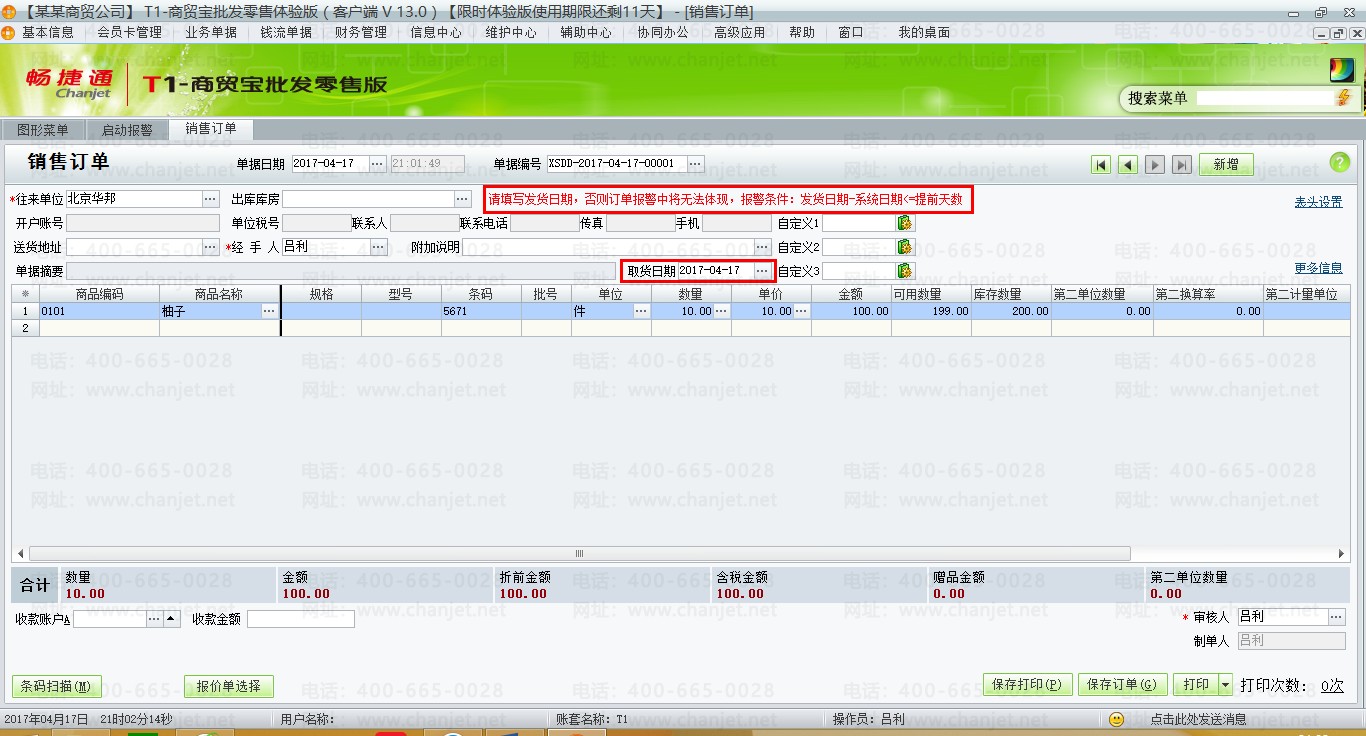Expand the 收款账户 up-arrow toggle

click(171, 620)
